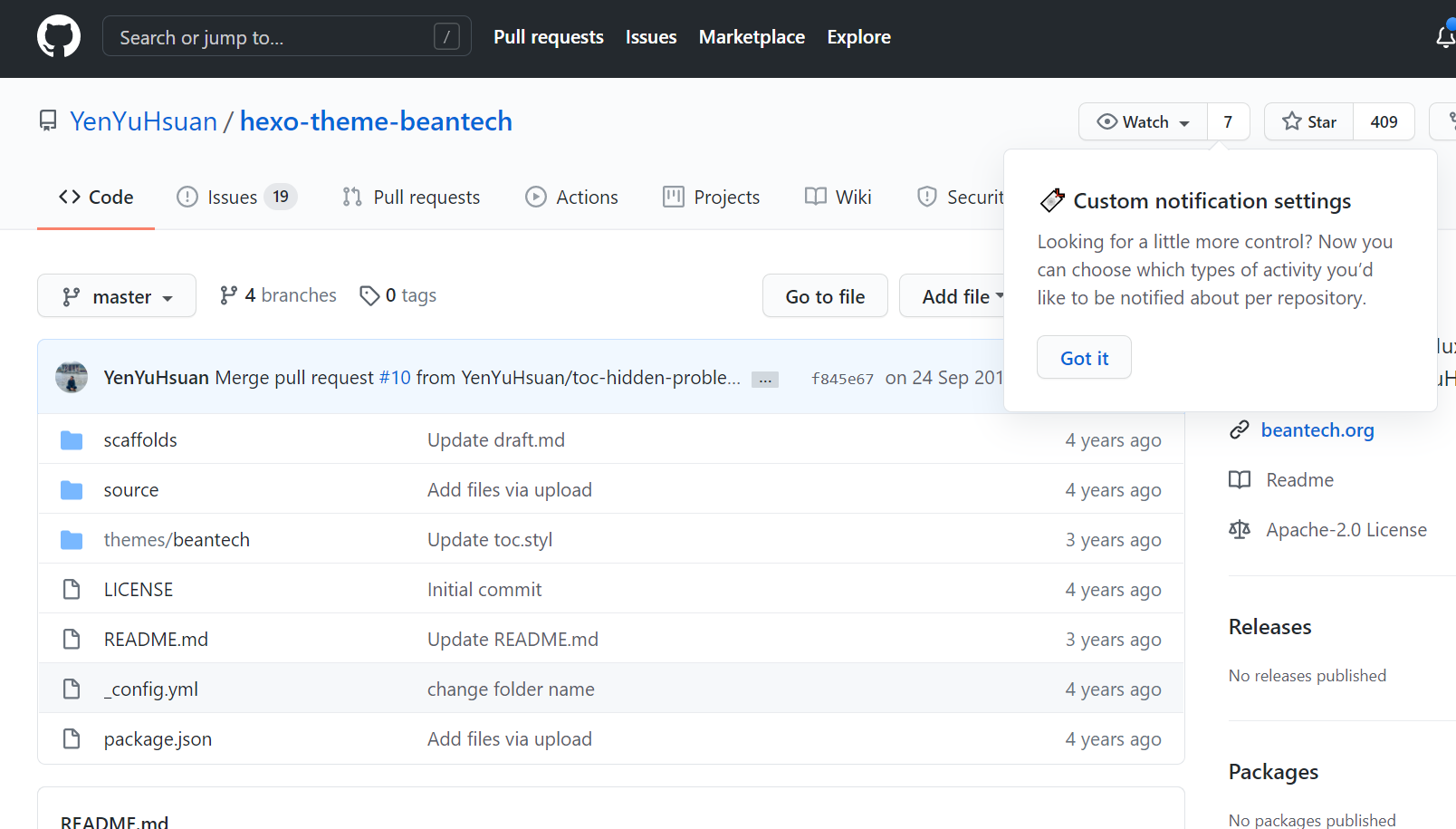The width and height of the screenshot is (1456, 829).
Task: Click Pull requests in the top navigation
Action: [549, 37]
